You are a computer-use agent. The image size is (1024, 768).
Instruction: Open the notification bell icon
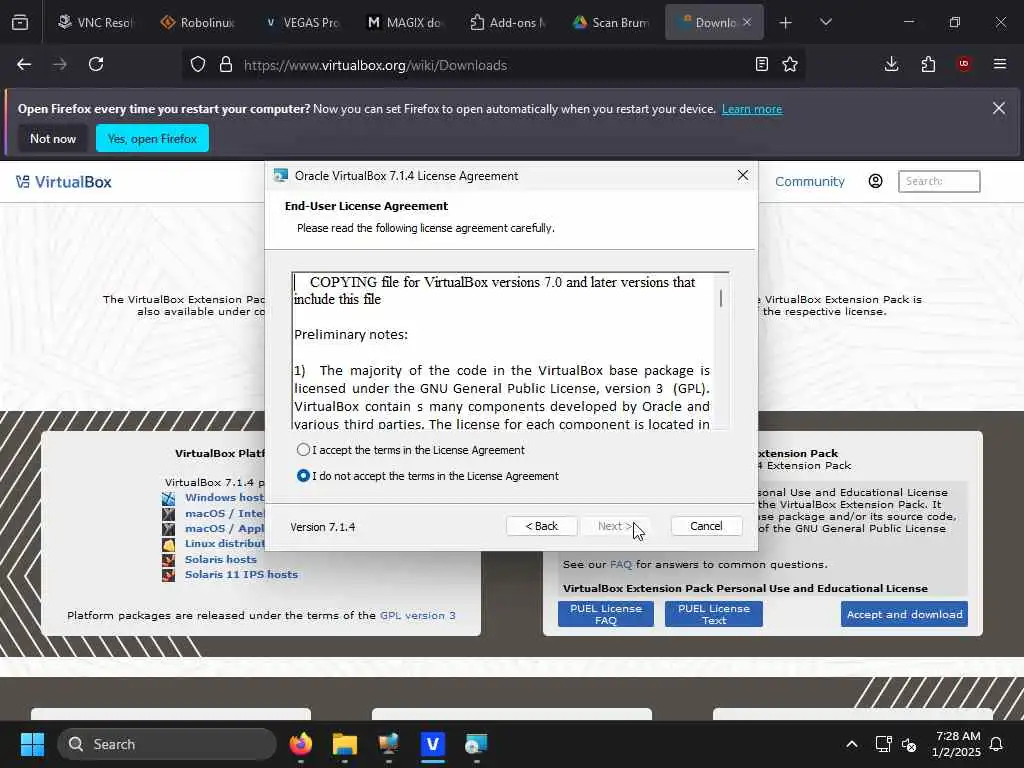click(x=996, y=744)
